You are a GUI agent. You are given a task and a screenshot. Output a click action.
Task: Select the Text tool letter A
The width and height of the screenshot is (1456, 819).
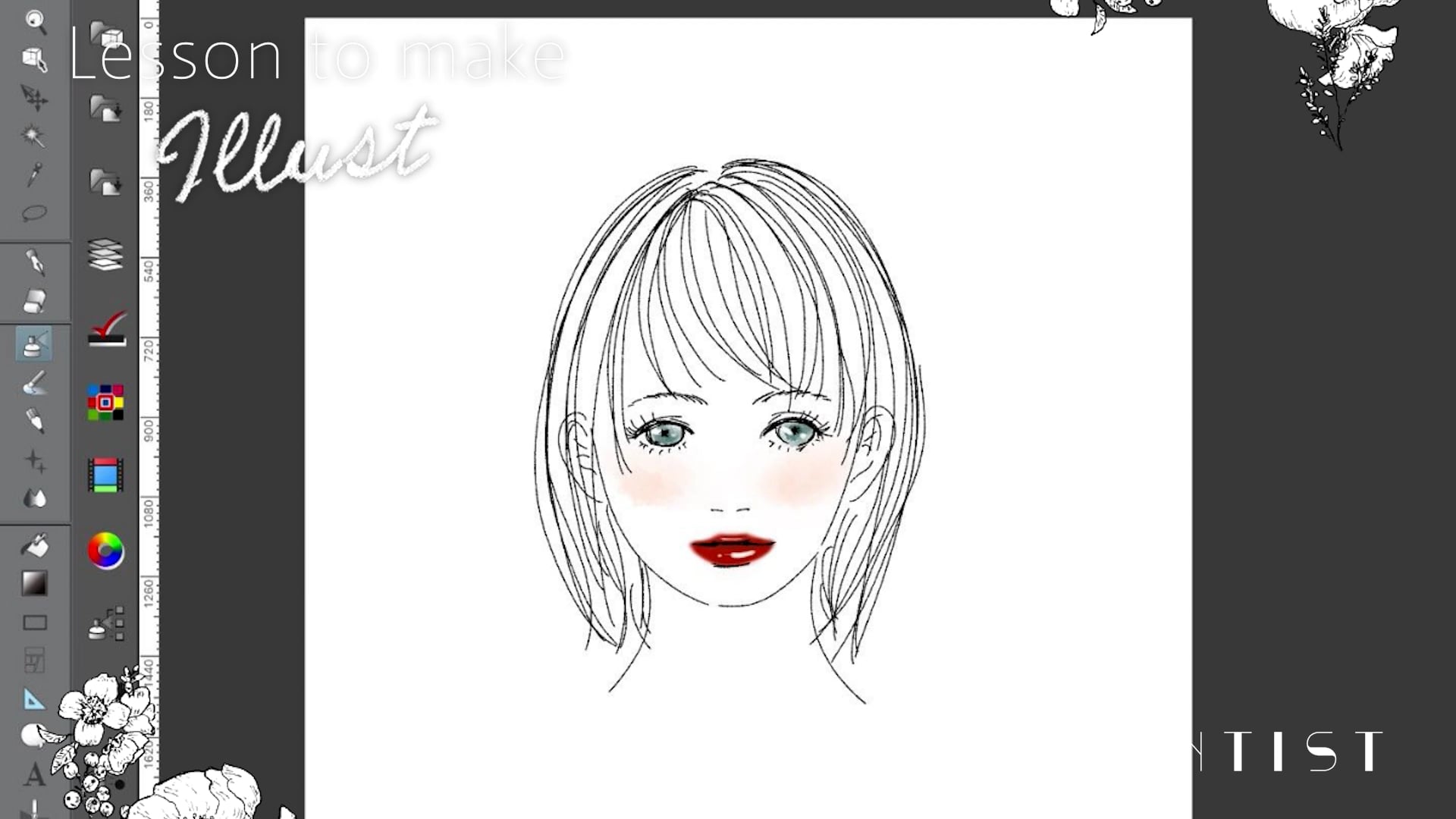[34, 775]
